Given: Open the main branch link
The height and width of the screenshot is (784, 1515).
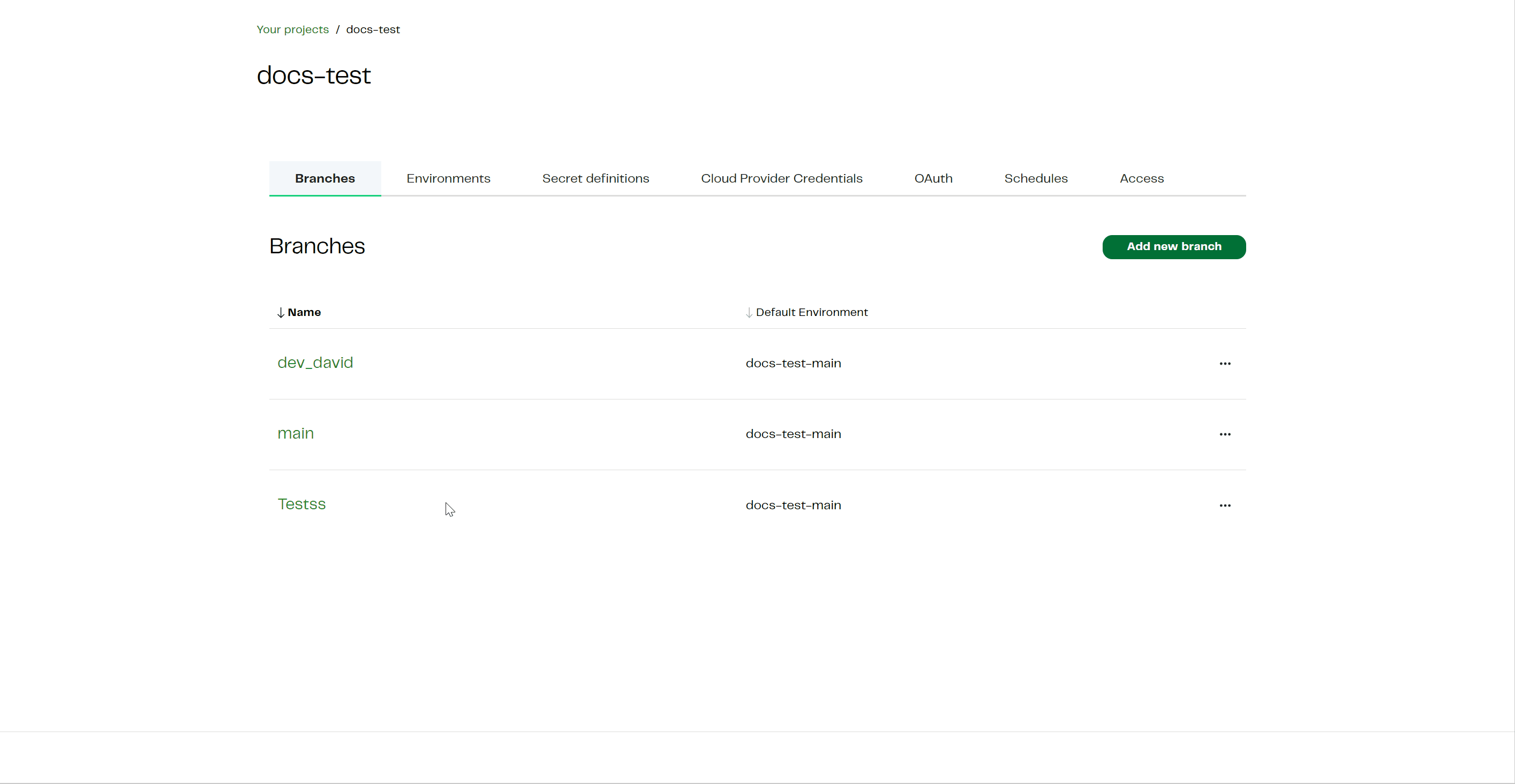Looking at the screenshot, I should (296, 433).
